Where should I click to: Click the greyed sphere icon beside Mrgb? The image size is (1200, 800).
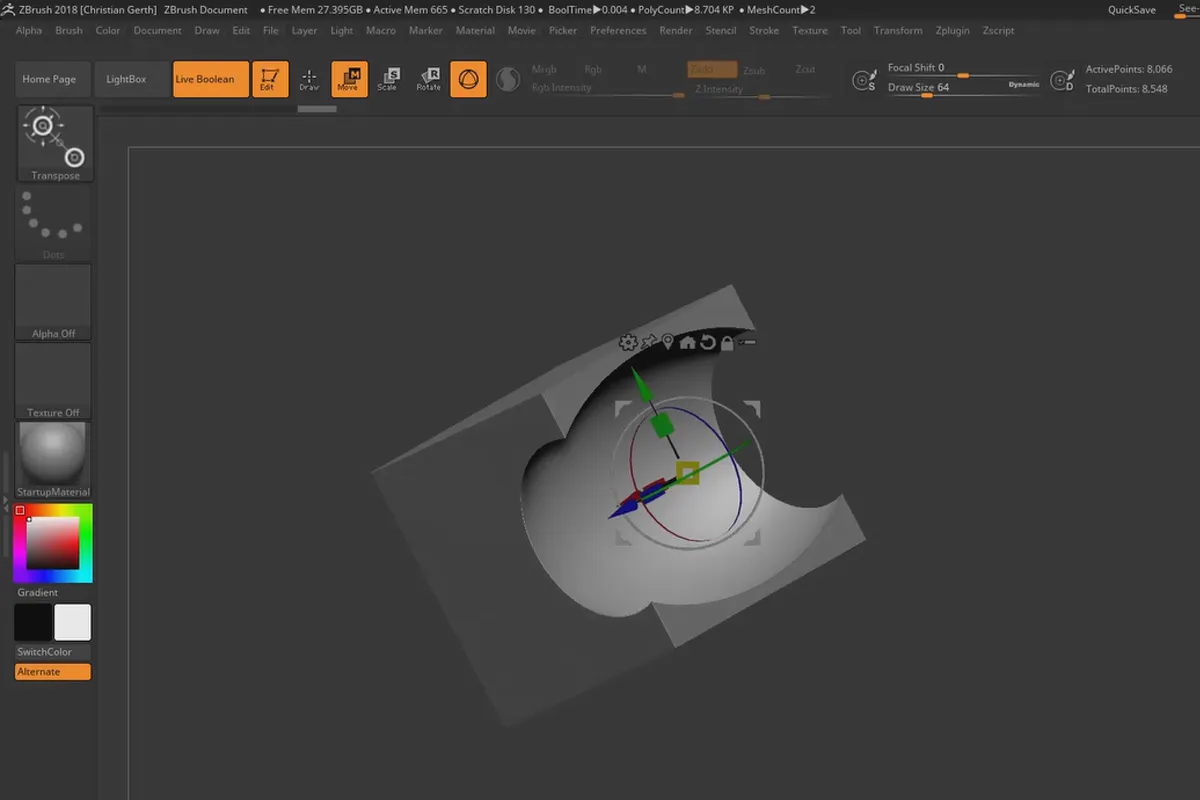click(508, 79)
